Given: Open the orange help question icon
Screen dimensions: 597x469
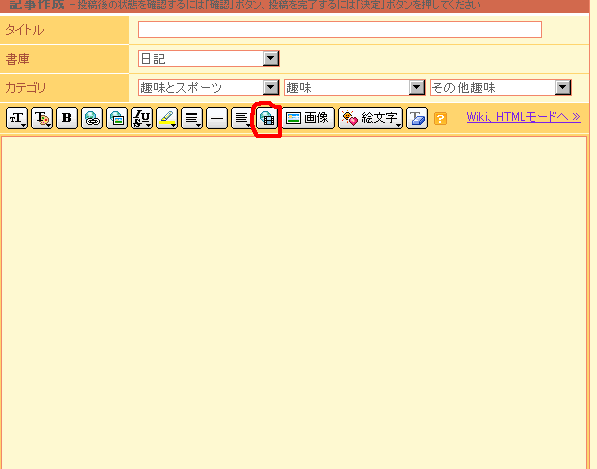Looking at the screenshot, I should pos(441,118).
